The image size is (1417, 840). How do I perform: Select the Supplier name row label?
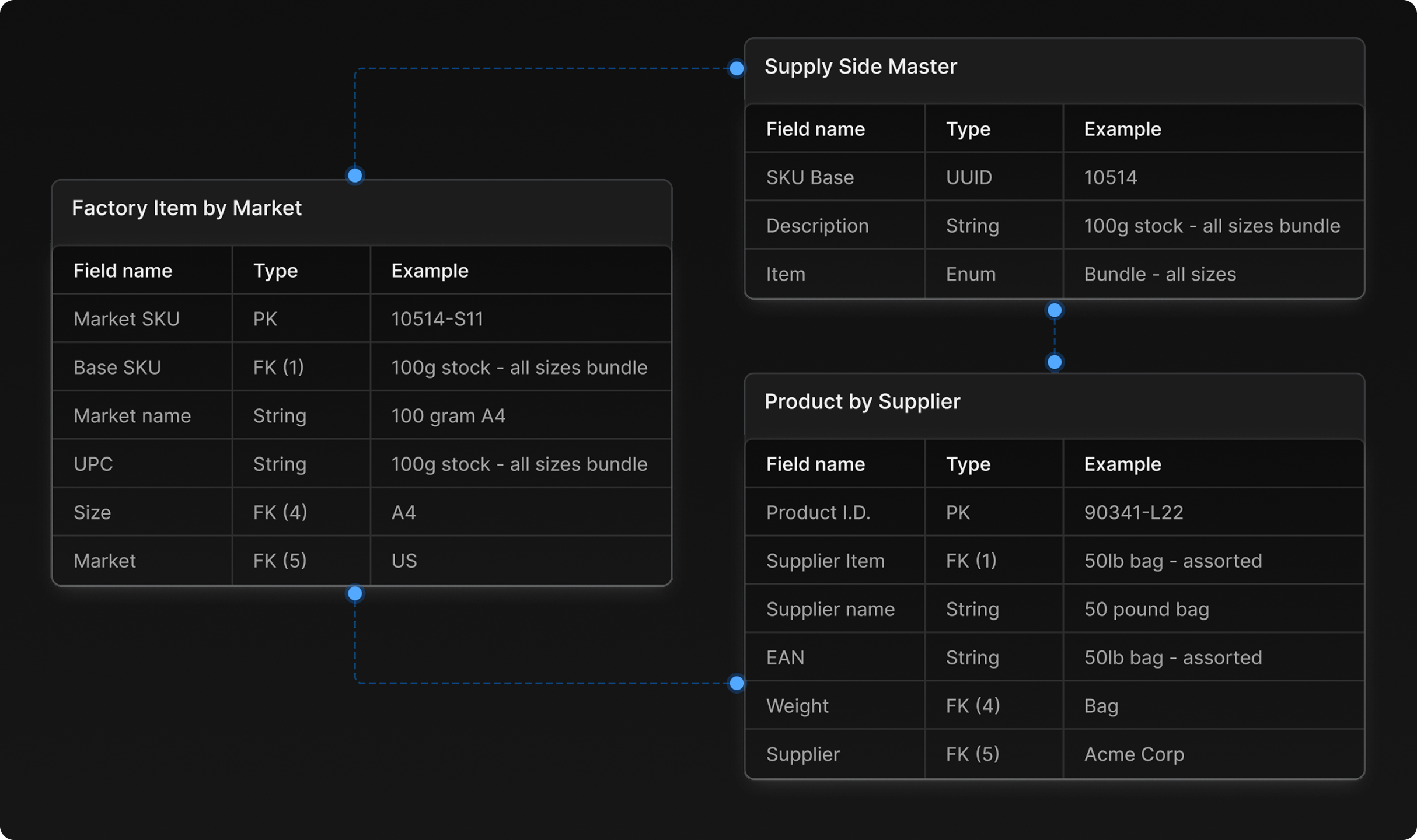tap(830, 609)
